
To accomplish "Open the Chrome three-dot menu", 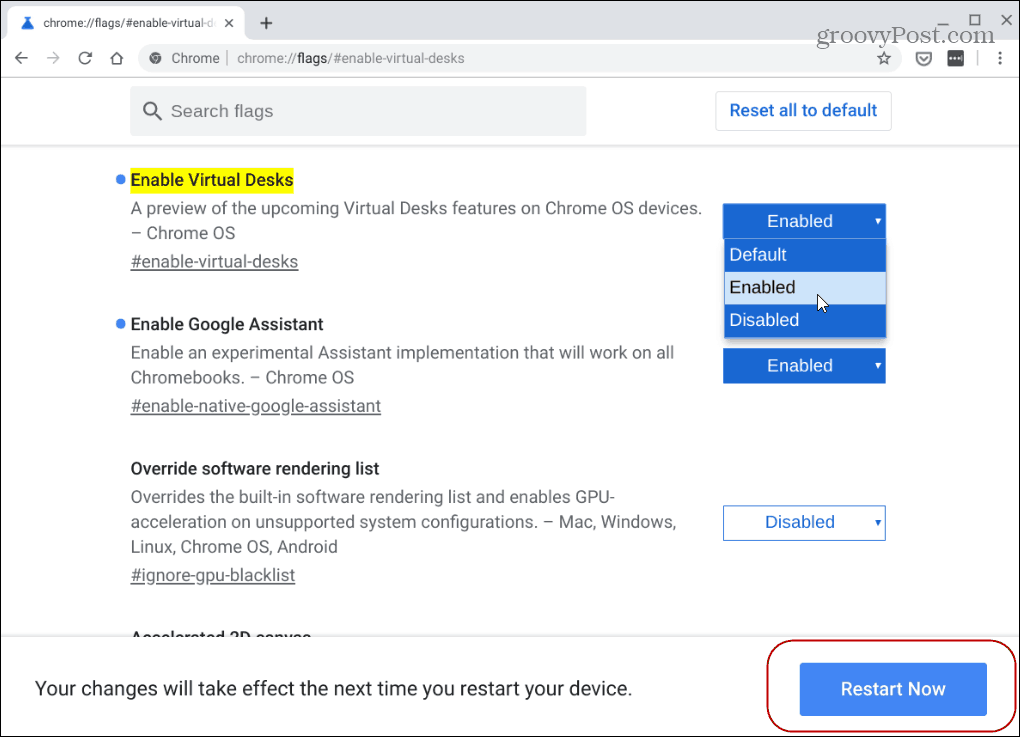I will (x=1000, y=58).
